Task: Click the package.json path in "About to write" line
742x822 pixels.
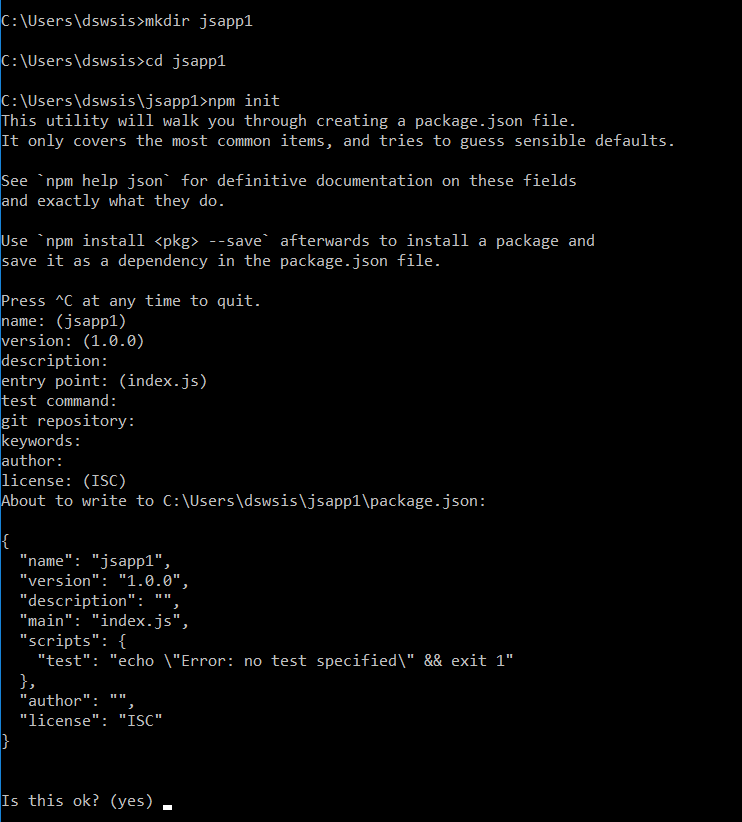Action: tap(324, 501)
